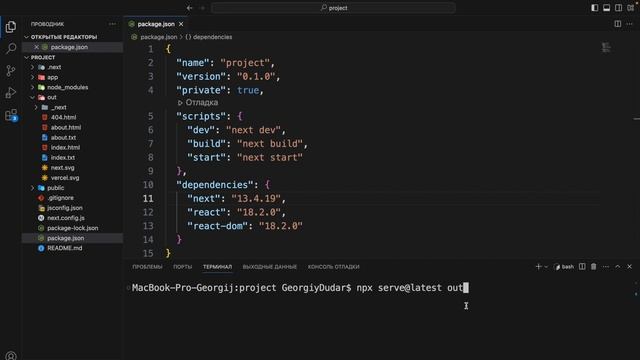Open Source Control view
The image size is (640, 360).
pyautogui.click(x=11, y=71)
